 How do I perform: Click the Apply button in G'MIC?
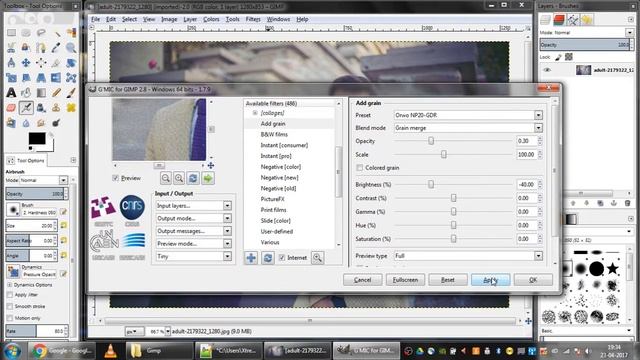click(491, 280)
